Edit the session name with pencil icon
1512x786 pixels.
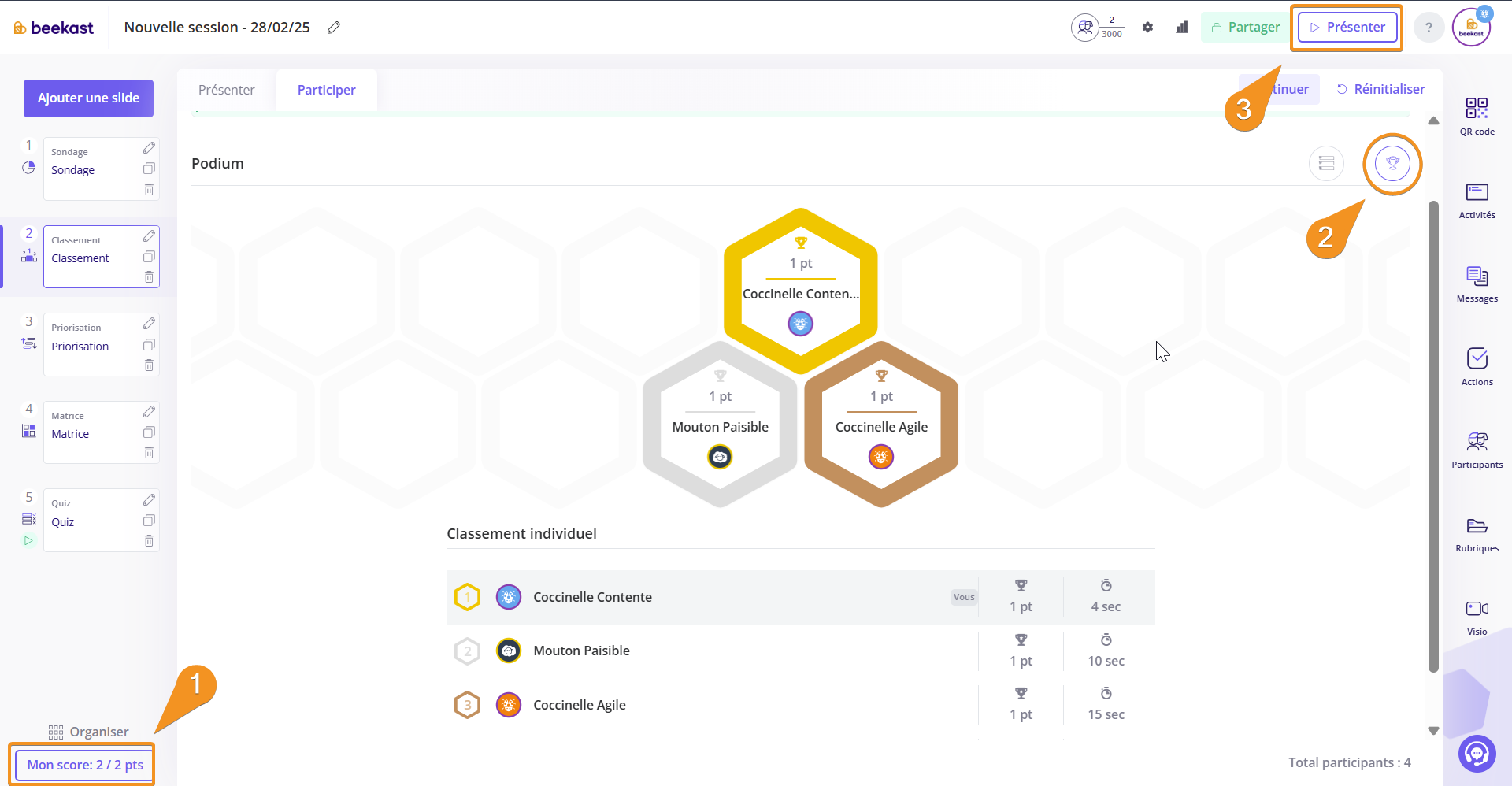point(334,28)
